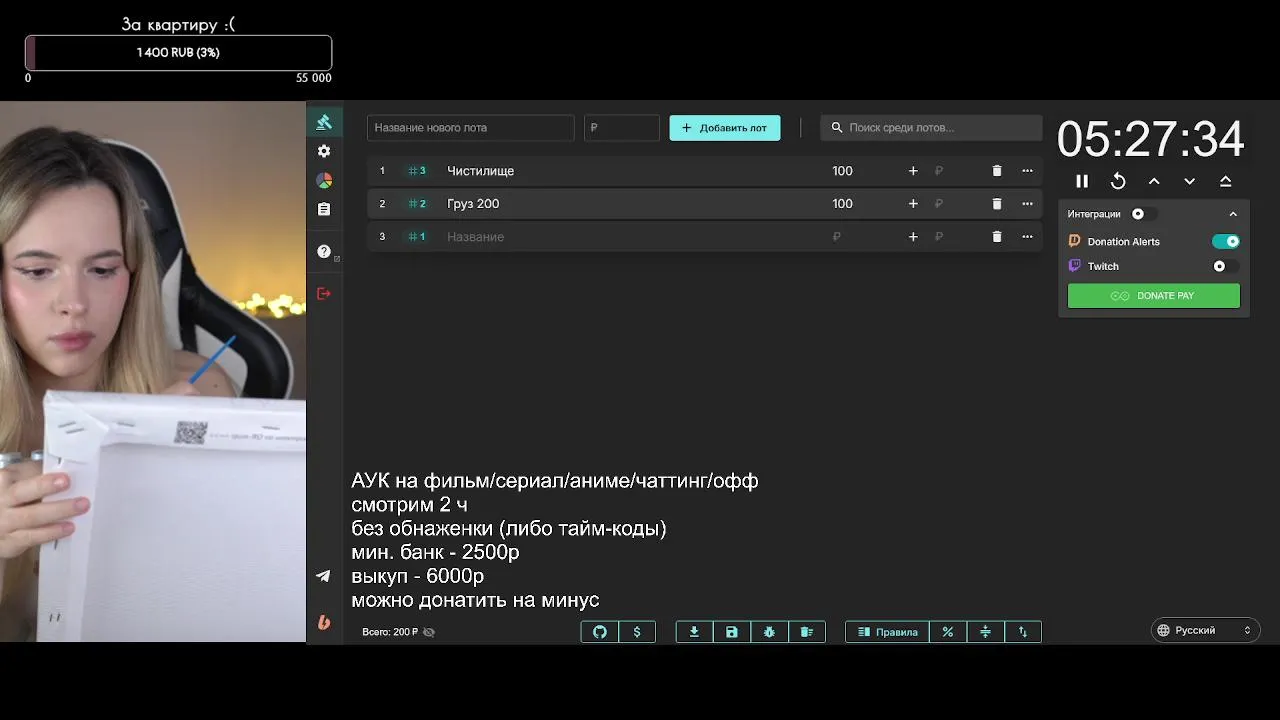Image resolution: width=1280 pixels, height=720 pixels.
Task: Click the #1 tag in third row
Action: pyautogui.click(x=417, y=237)
